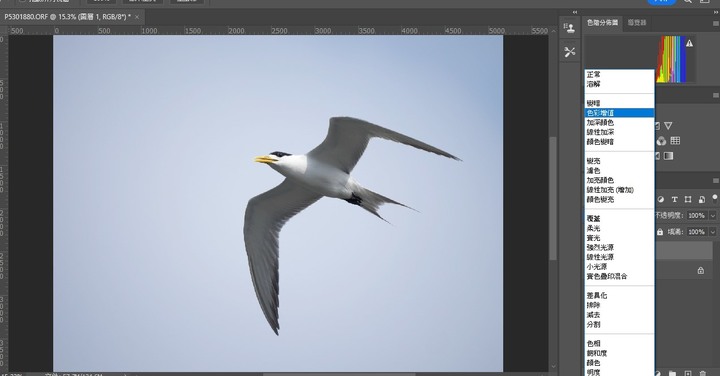Expand the fill 100% dropdown arrow
720x376 pixels.
713,232
